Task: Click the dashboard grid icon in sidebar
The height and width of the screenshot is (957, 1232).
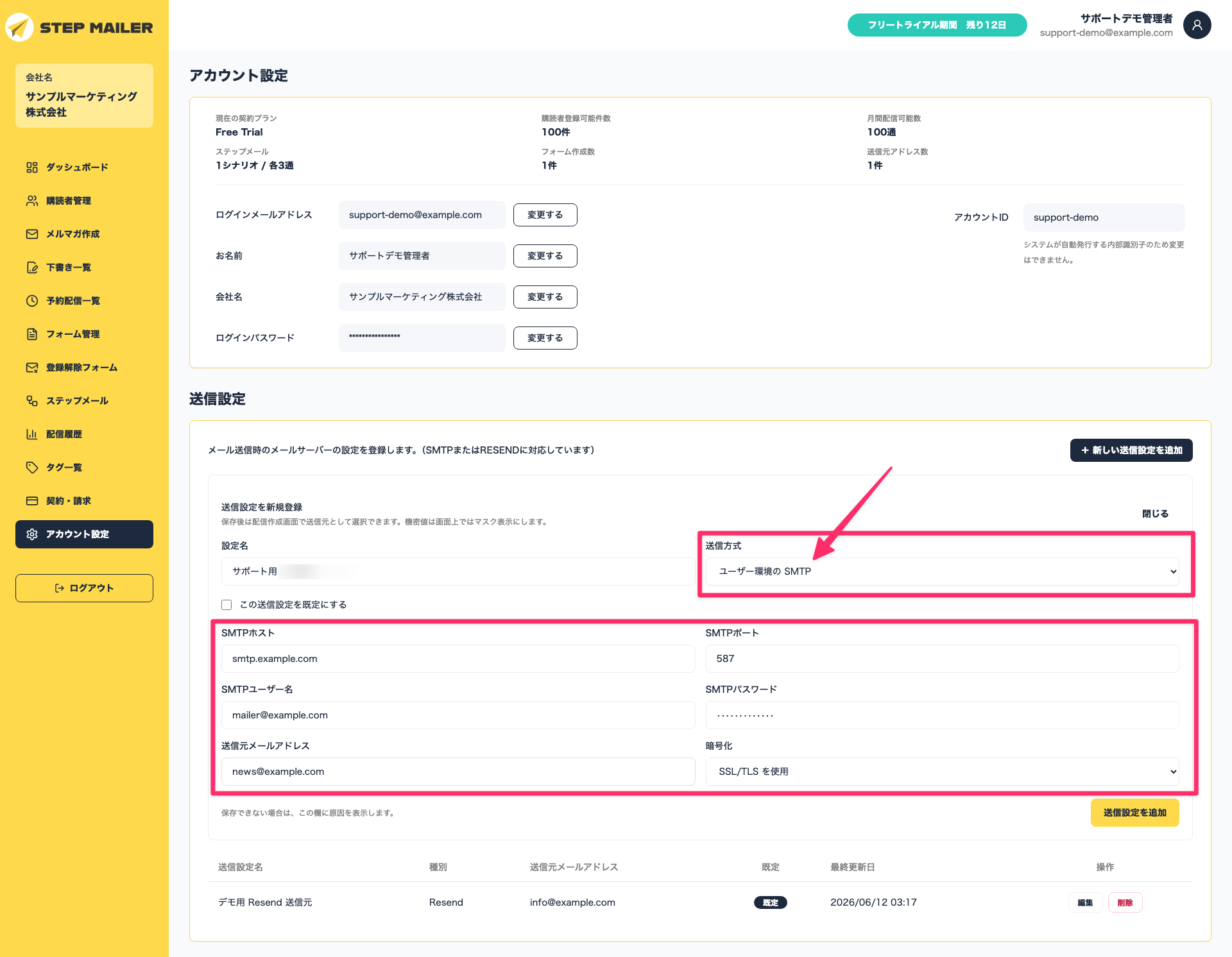Action: coord(32,167)
